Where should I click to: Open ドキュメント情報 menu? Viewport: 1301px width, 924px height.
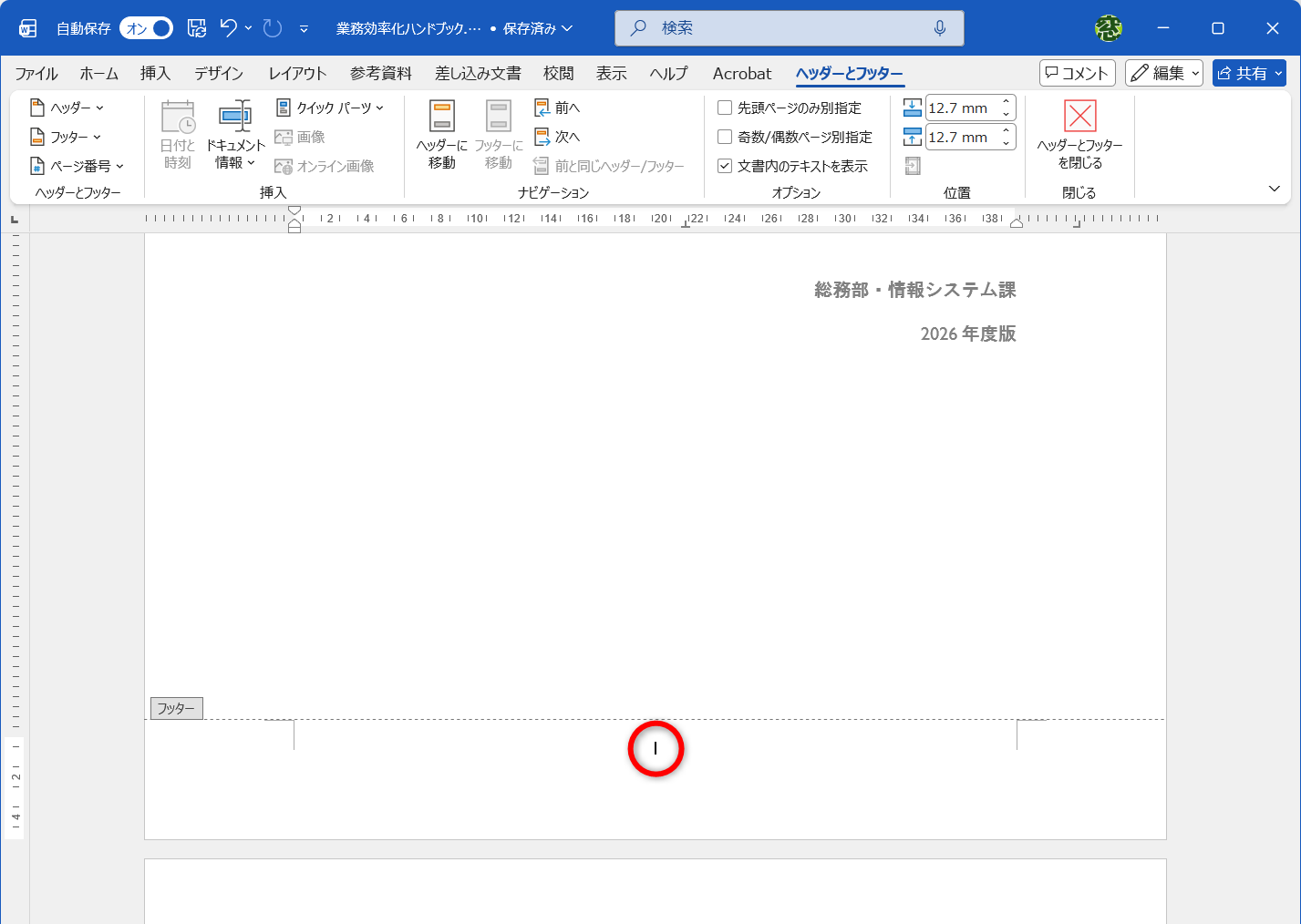pyautogui.click(x=235, y=135)
